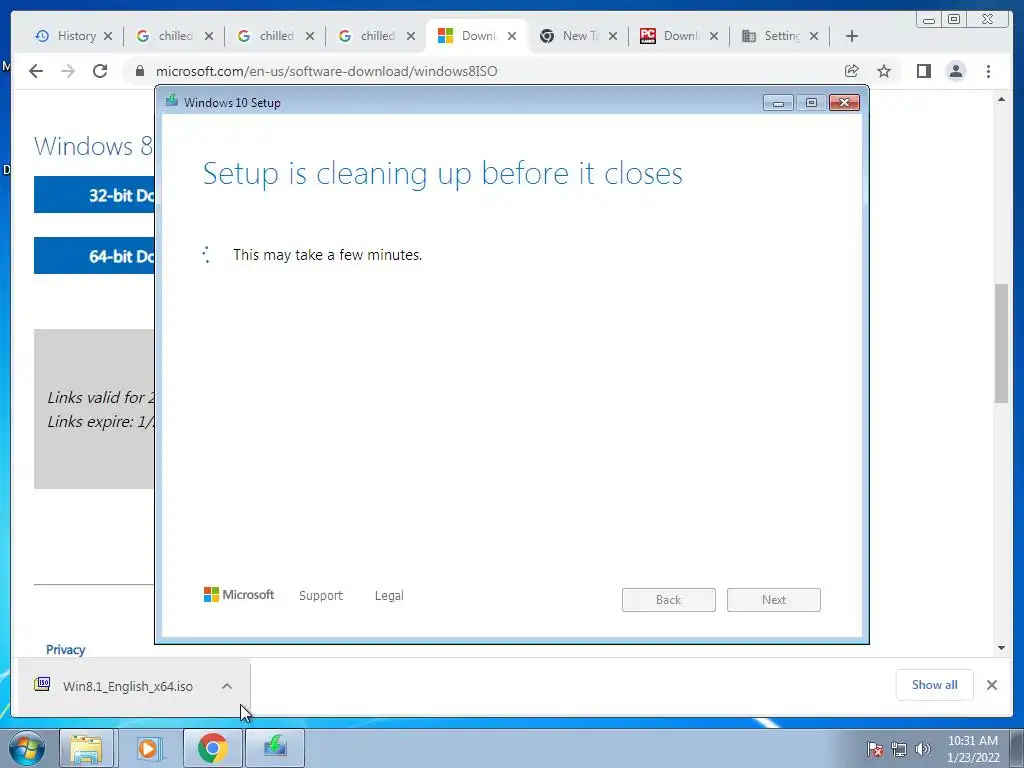Screen dimensions: 1024x768
Task: Select the Microsoft Download tab
Action: click(x=477, y=36)
